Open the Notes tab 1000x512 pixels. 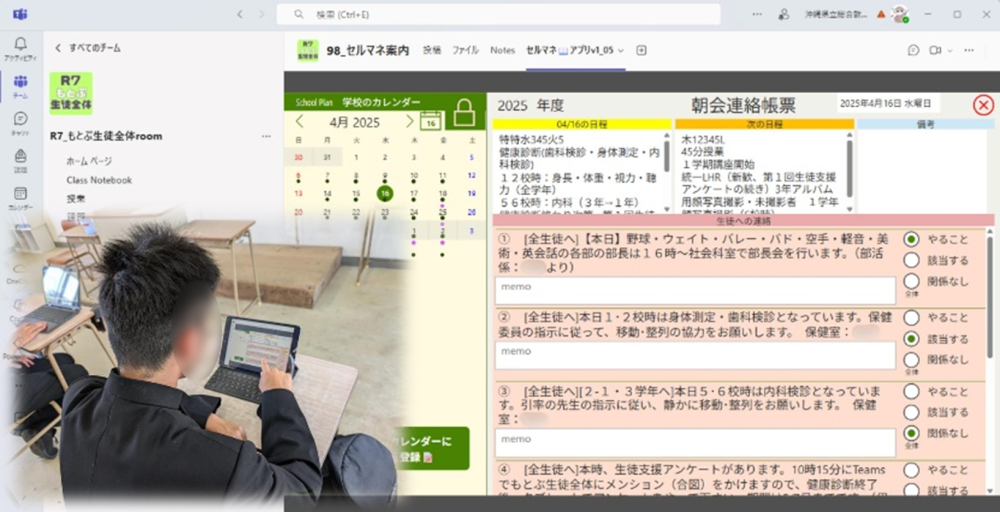point(503,50)
